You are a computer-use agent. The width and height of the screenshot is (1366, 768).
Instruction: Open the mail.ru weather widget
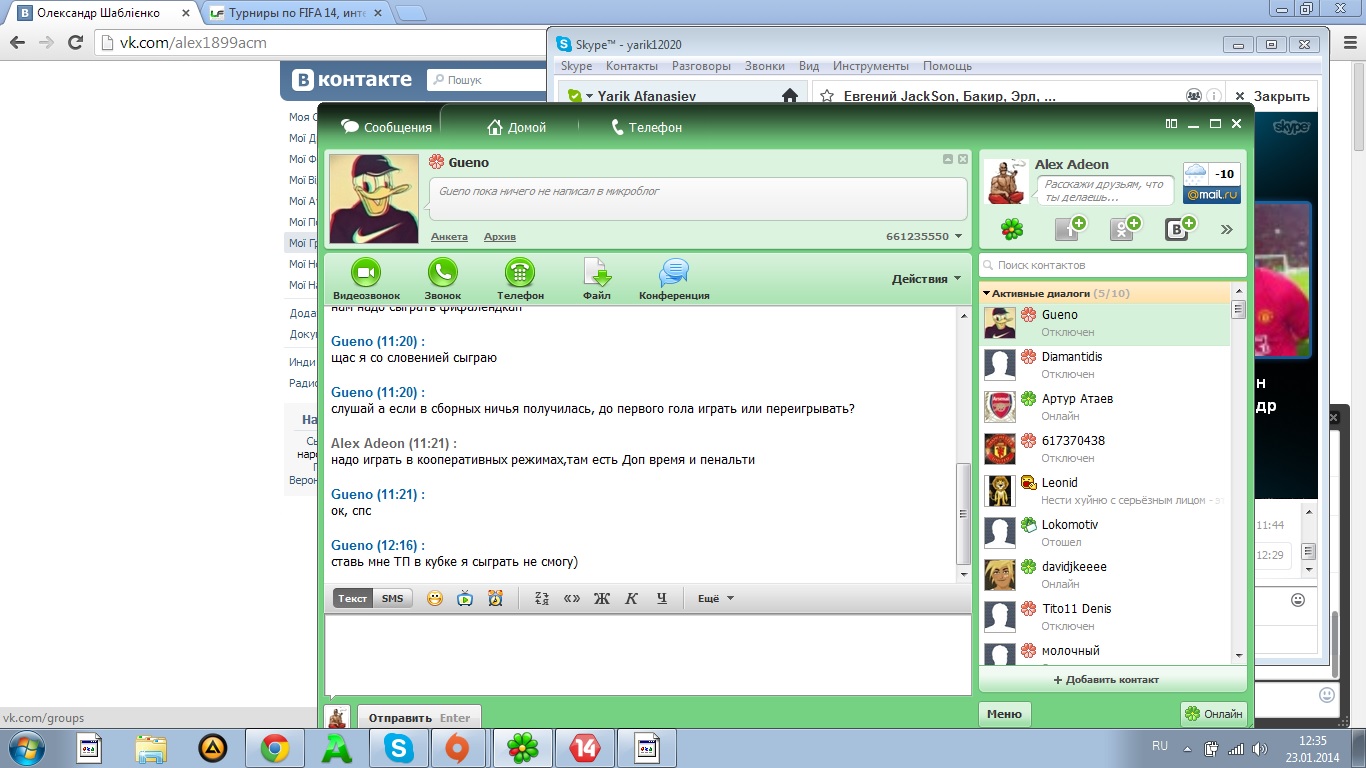point(1212,183)
